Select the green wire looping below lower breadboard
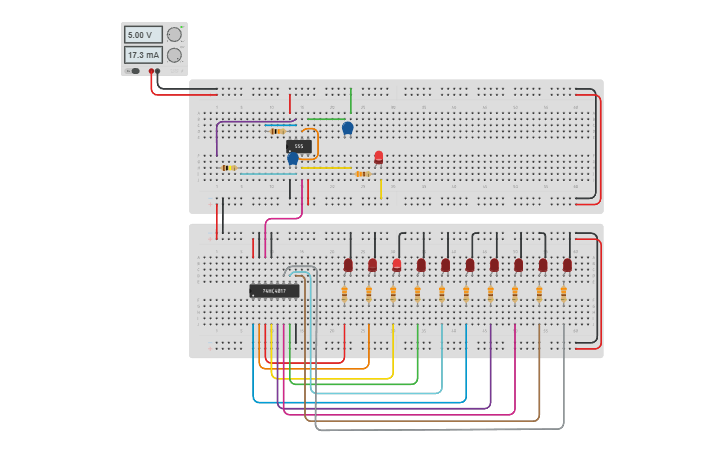Viewport: 725px width, 453px height. pyautogui.click(x=354, y=384)
